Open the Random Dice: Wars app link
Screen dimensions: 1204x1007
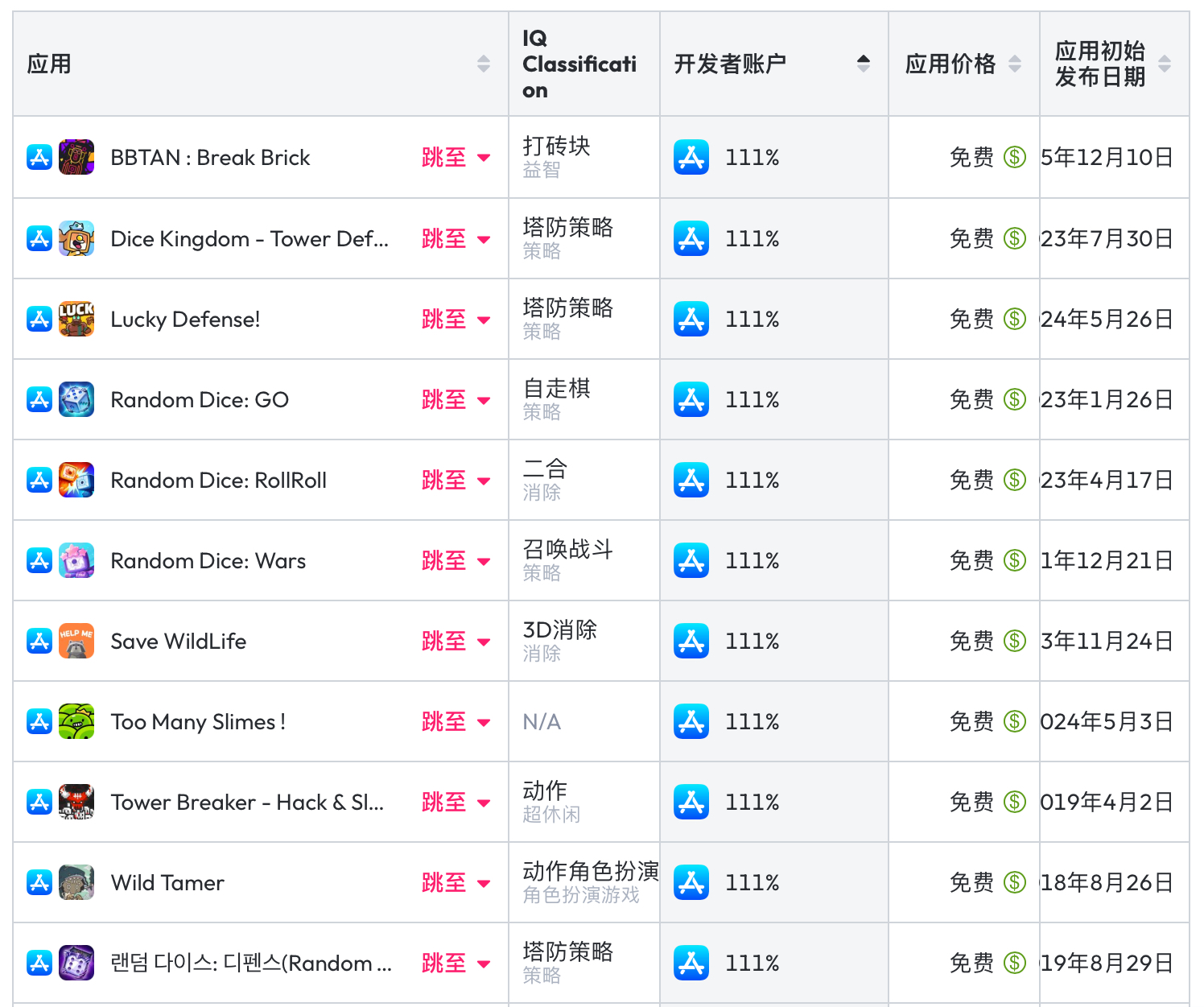(x=208, y=561)
